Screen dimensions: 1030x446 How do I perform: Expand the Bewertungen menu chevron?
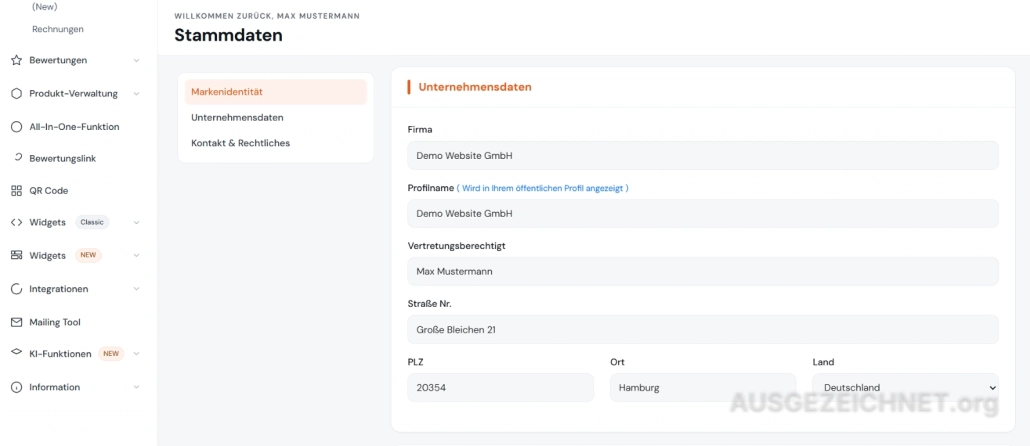click(137, 60)
